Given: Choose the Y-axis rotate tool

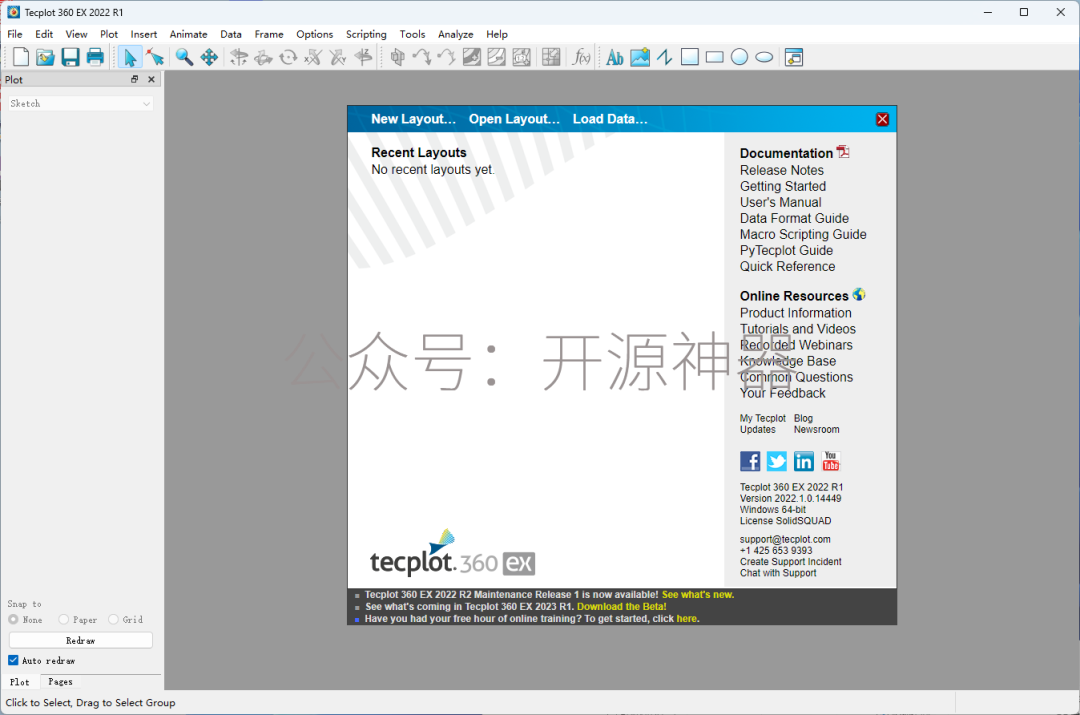Looking at the screenshot, I should 338,57.
